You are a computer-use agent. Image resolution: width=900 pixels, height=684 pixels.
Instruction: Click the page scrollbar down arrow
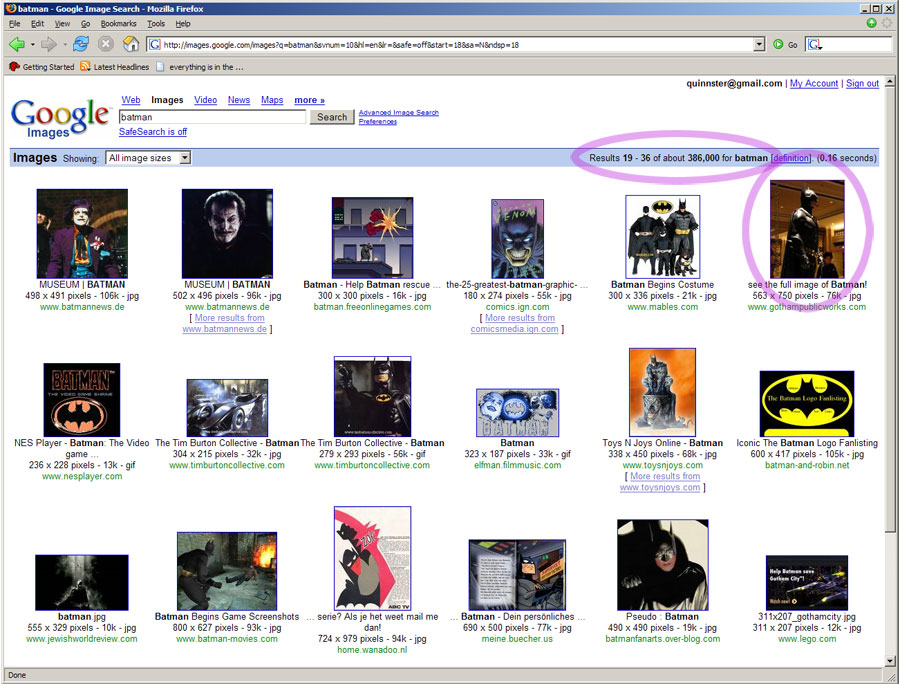coord(890,660)
